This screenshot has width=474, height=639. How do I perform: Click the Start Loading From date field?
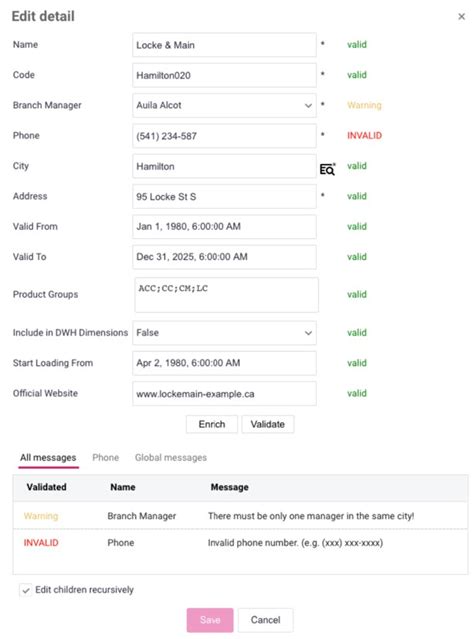tap(224, 363)
